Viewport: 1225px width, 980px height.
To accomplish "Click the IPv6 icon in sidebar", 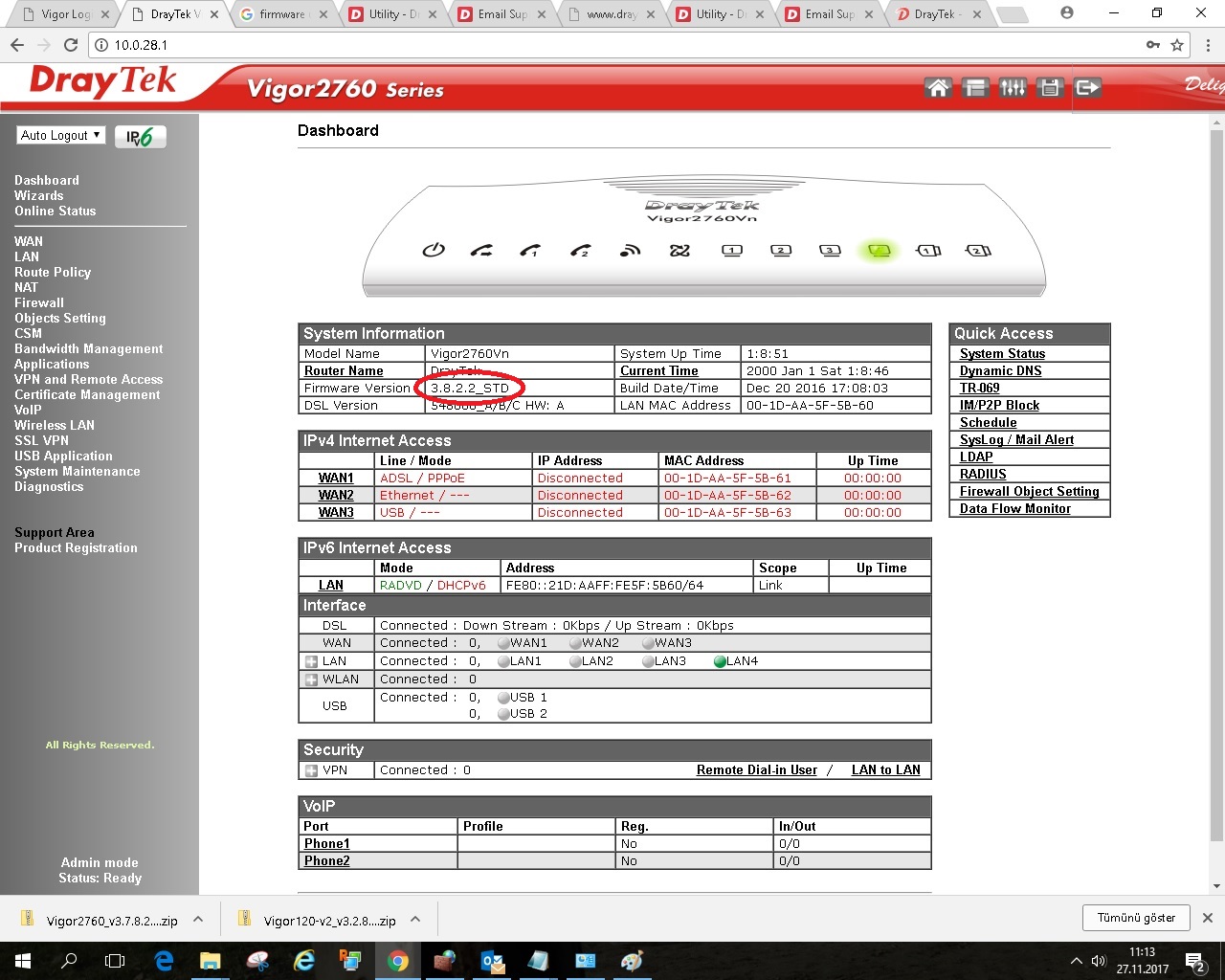I will [x=141, y=137].
